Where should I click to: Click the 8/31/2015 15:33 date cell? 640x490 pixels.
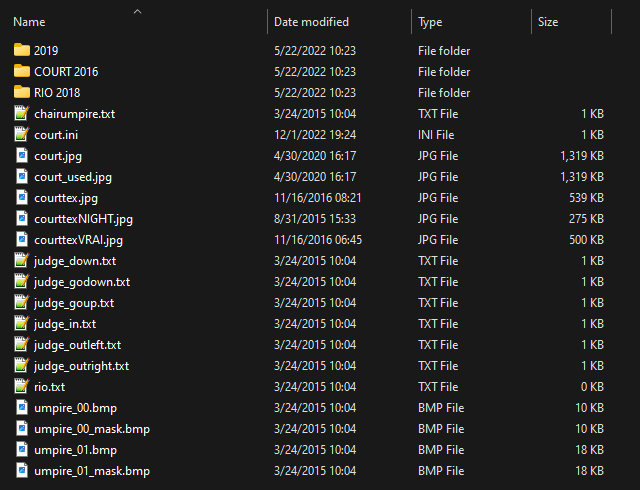click(315, 219)
